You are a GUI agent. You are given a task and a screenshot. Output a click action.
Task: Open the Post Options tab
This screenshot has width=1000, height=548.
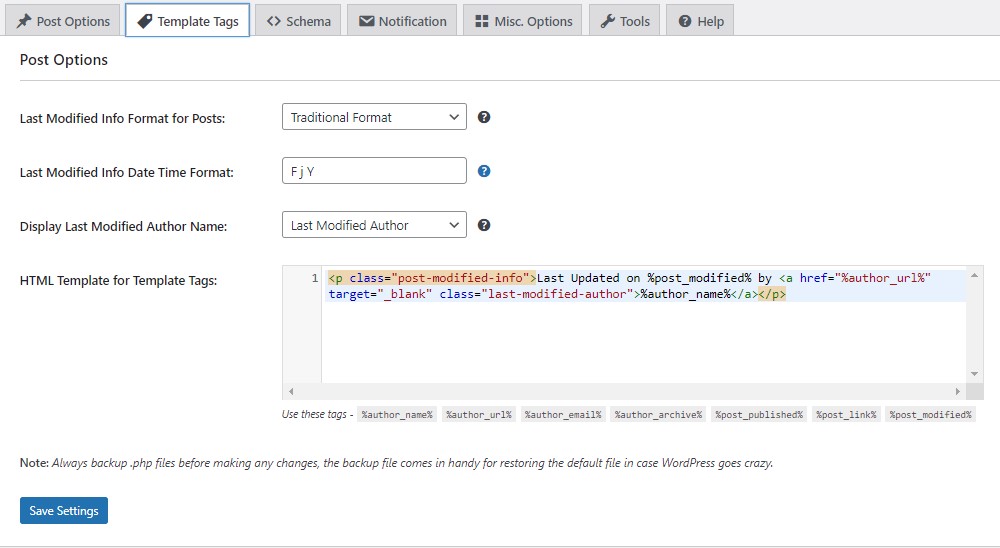[63, 21]
